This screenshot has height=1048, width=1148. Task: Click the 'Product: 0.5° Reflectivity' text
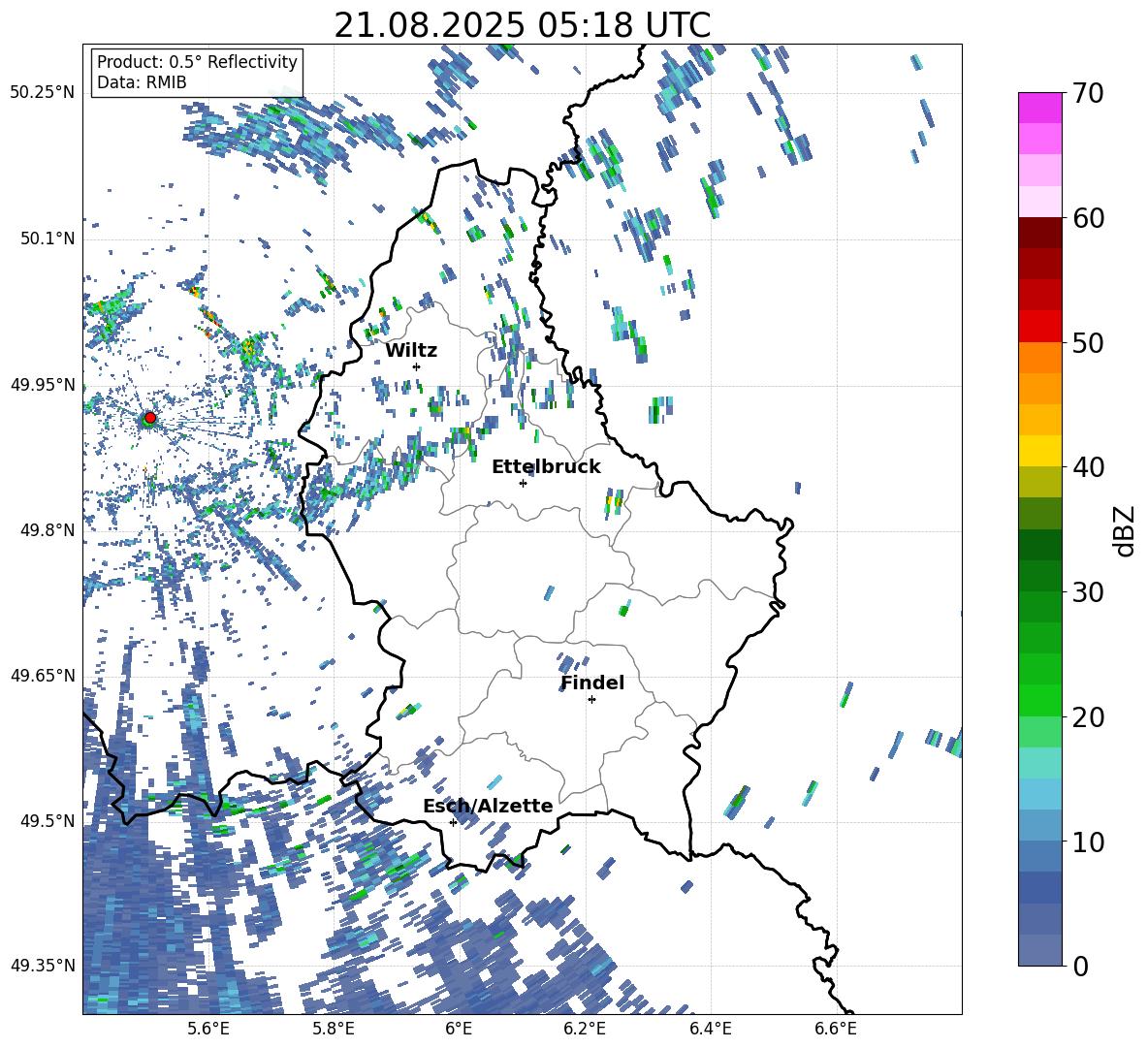197,62
